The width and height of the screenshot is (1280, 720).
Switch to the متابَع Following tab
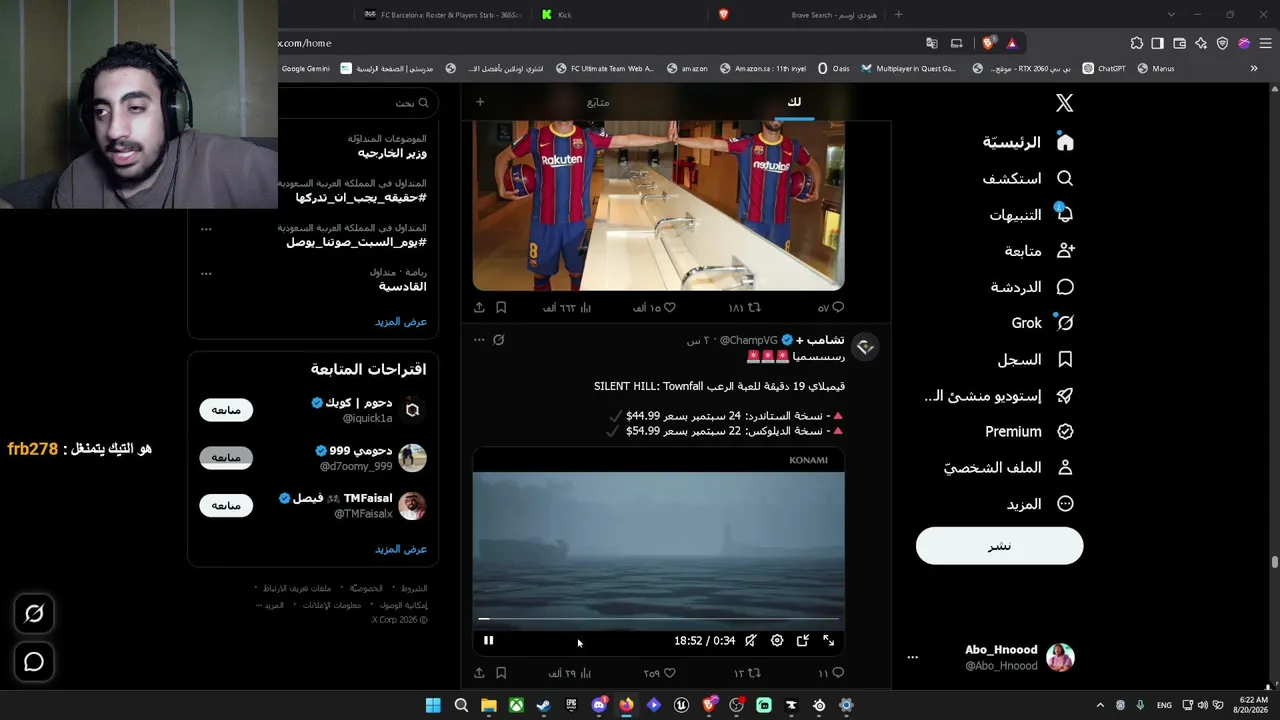coord(598,102)
